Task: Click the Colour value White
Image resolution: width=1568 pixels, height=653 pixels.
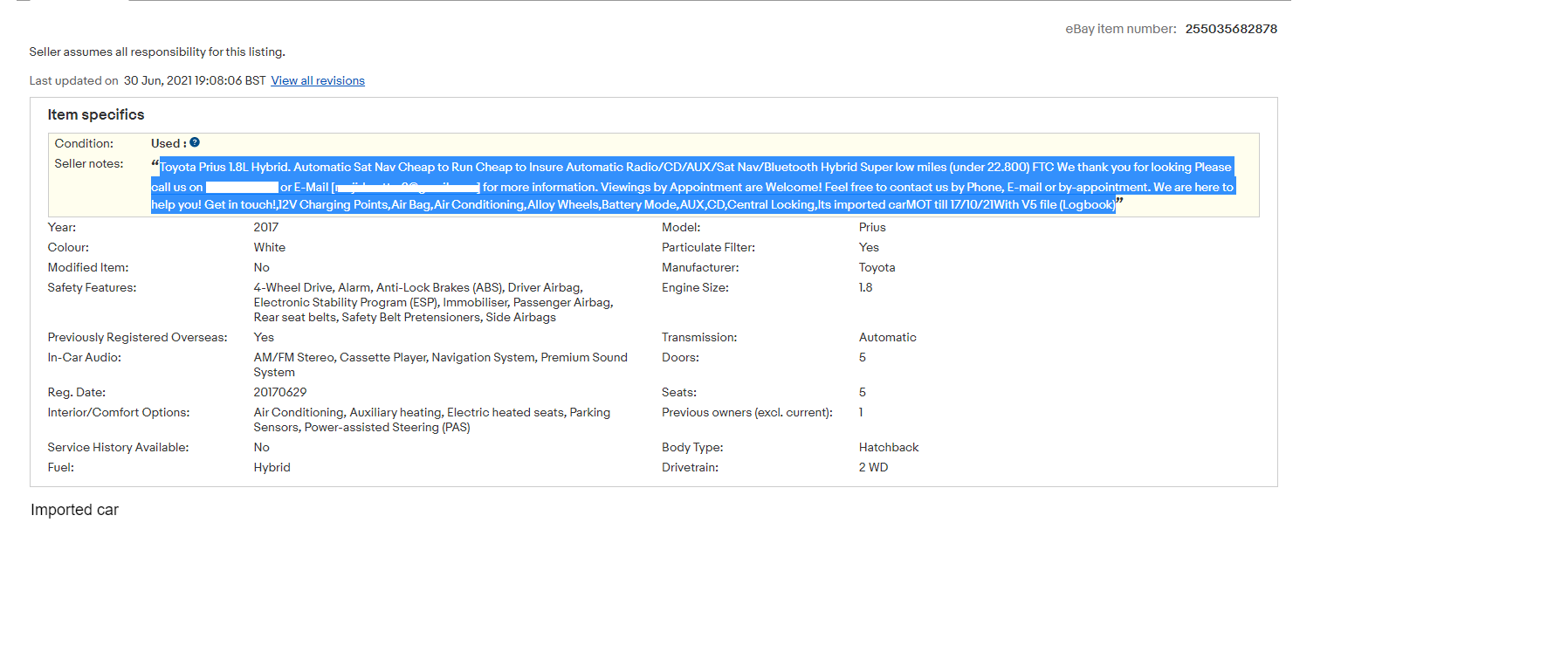Action: (x=270, y=247)
